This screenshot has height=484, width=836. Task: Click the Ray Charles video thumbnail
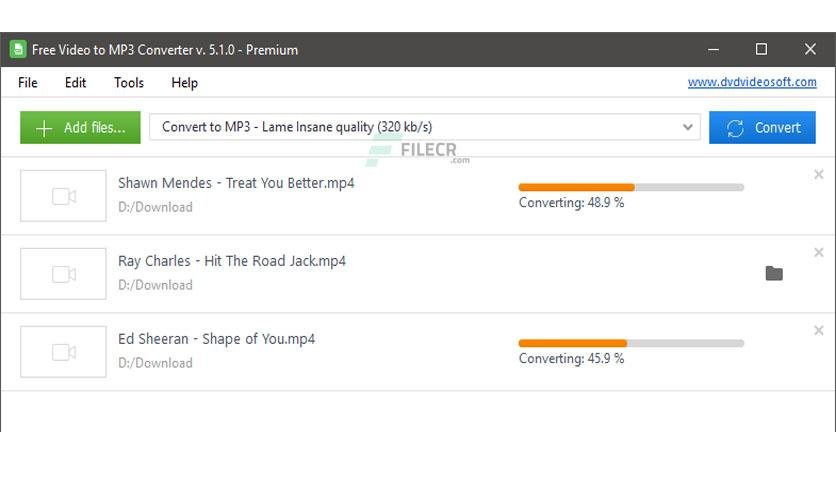(x=63, y=273)
